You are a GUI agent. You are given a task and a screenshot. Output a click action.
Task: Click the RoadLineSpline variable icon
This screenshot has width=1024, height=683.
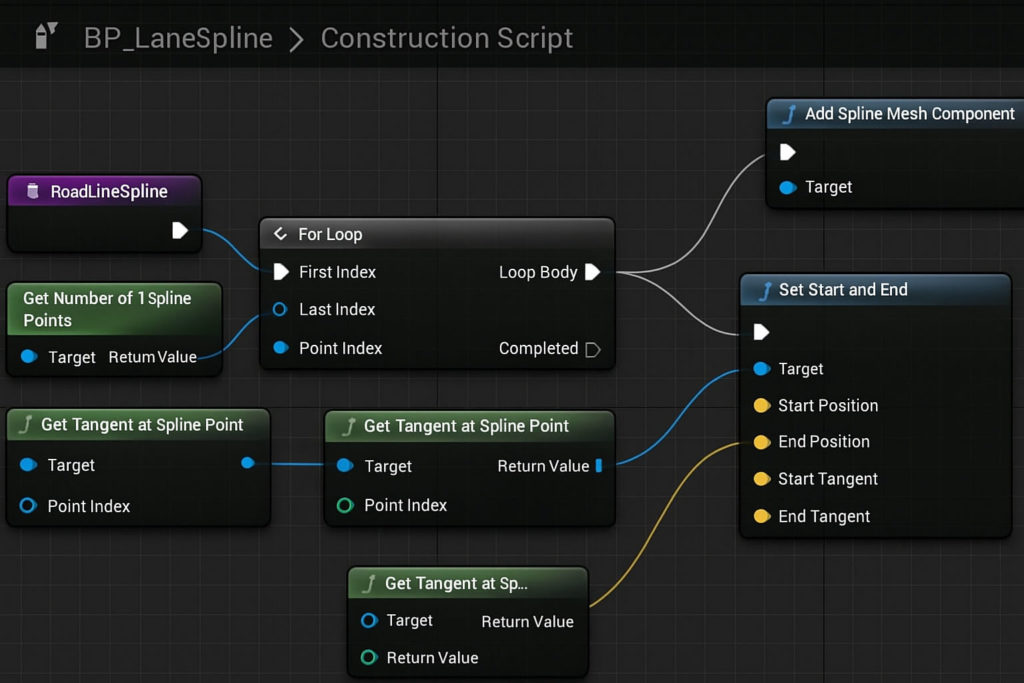point(33,191)
